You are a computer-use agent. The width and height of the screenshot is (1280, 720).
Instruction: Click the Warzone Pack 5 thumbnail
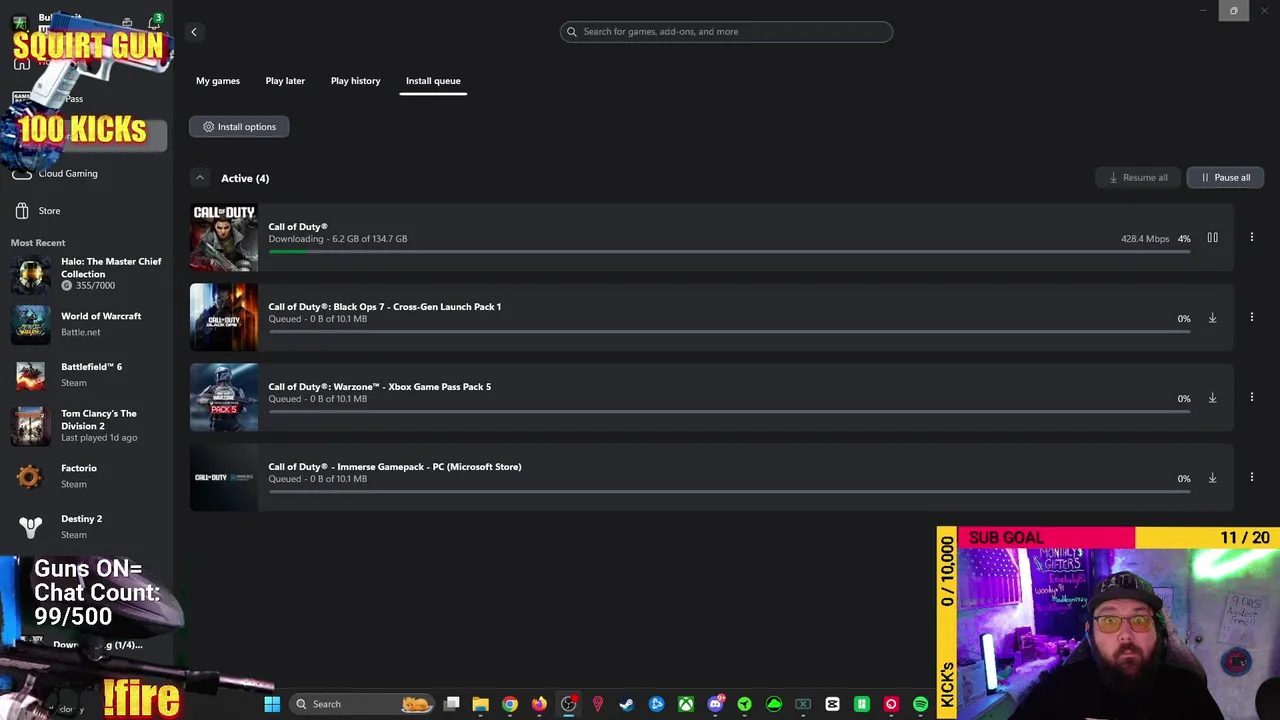point(224,397)
